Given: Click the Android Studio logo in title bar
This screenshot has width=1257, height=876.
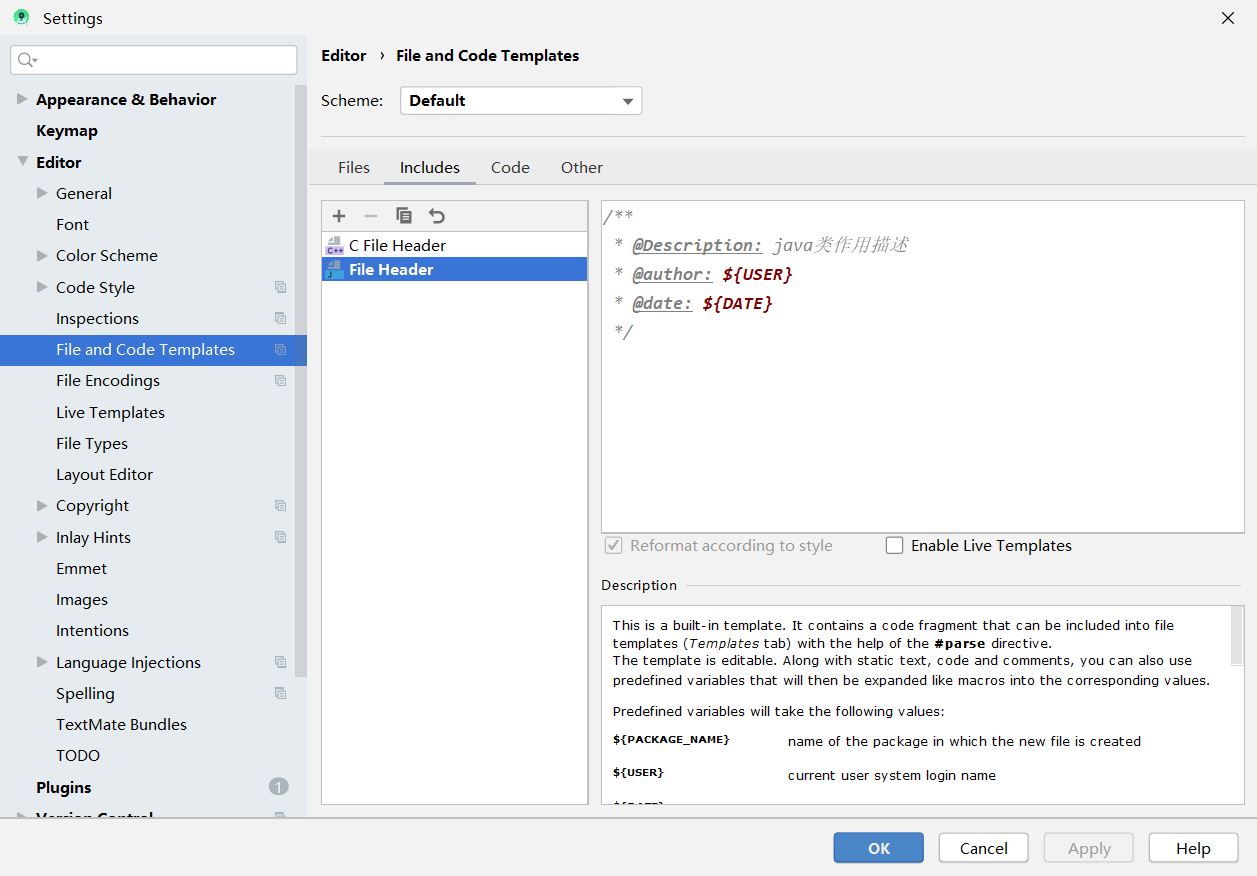Looking at the screenshot, I should pyautogui.click(x=21, y=18).
